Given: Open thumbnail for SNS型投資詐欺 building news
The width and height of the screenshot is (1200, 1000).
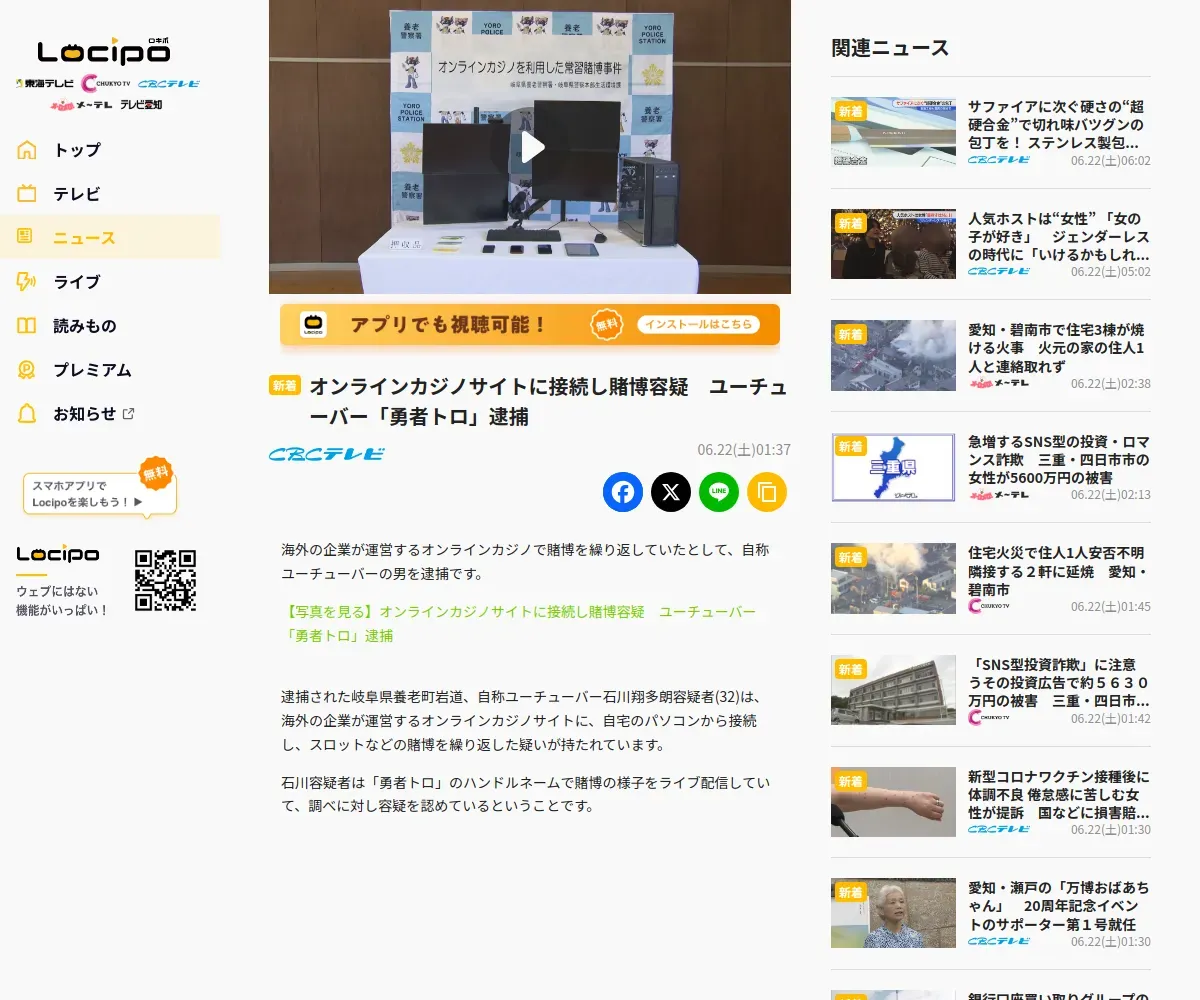Looking at the screenshot, I should (x=893, y=690).
